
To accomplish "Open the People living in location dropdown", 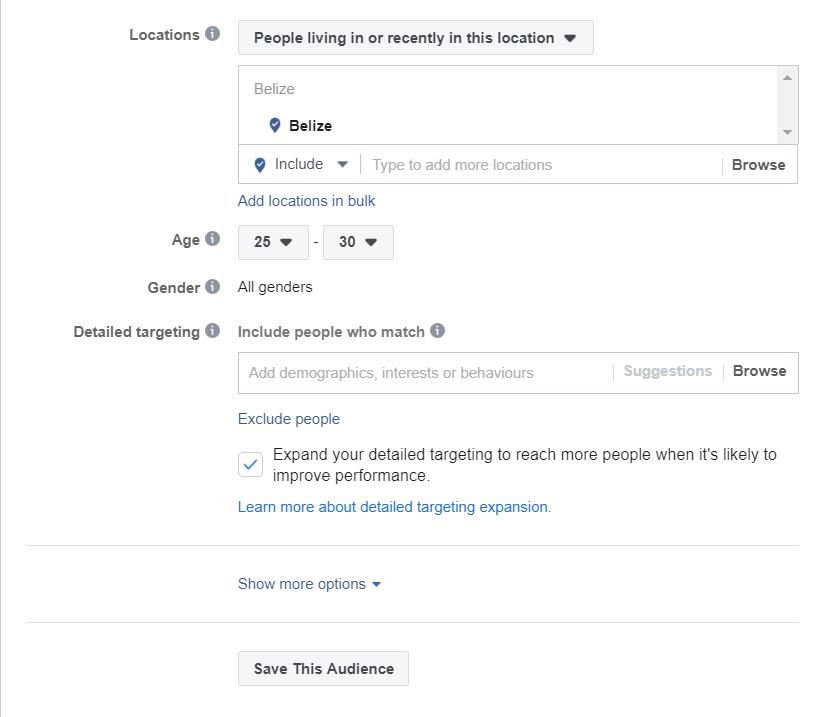I will pos(416,38).
